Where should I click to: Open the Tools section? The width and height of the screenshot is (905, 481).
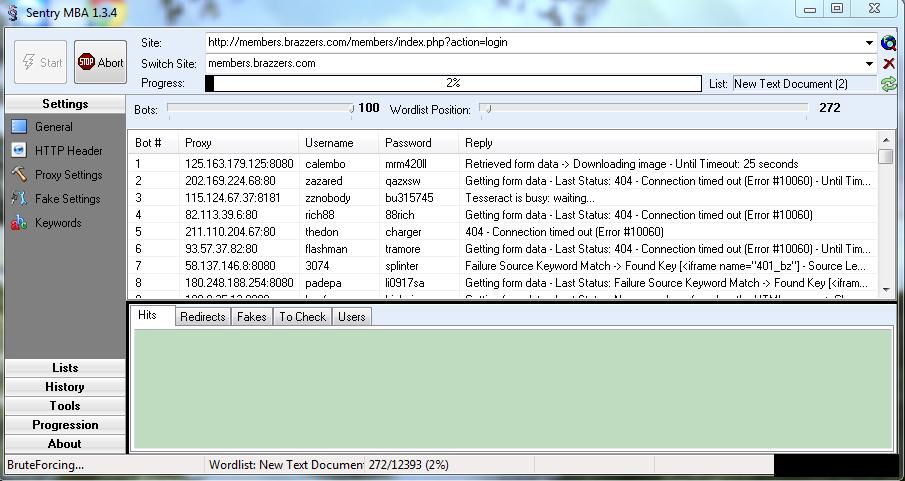coord(65,406)
